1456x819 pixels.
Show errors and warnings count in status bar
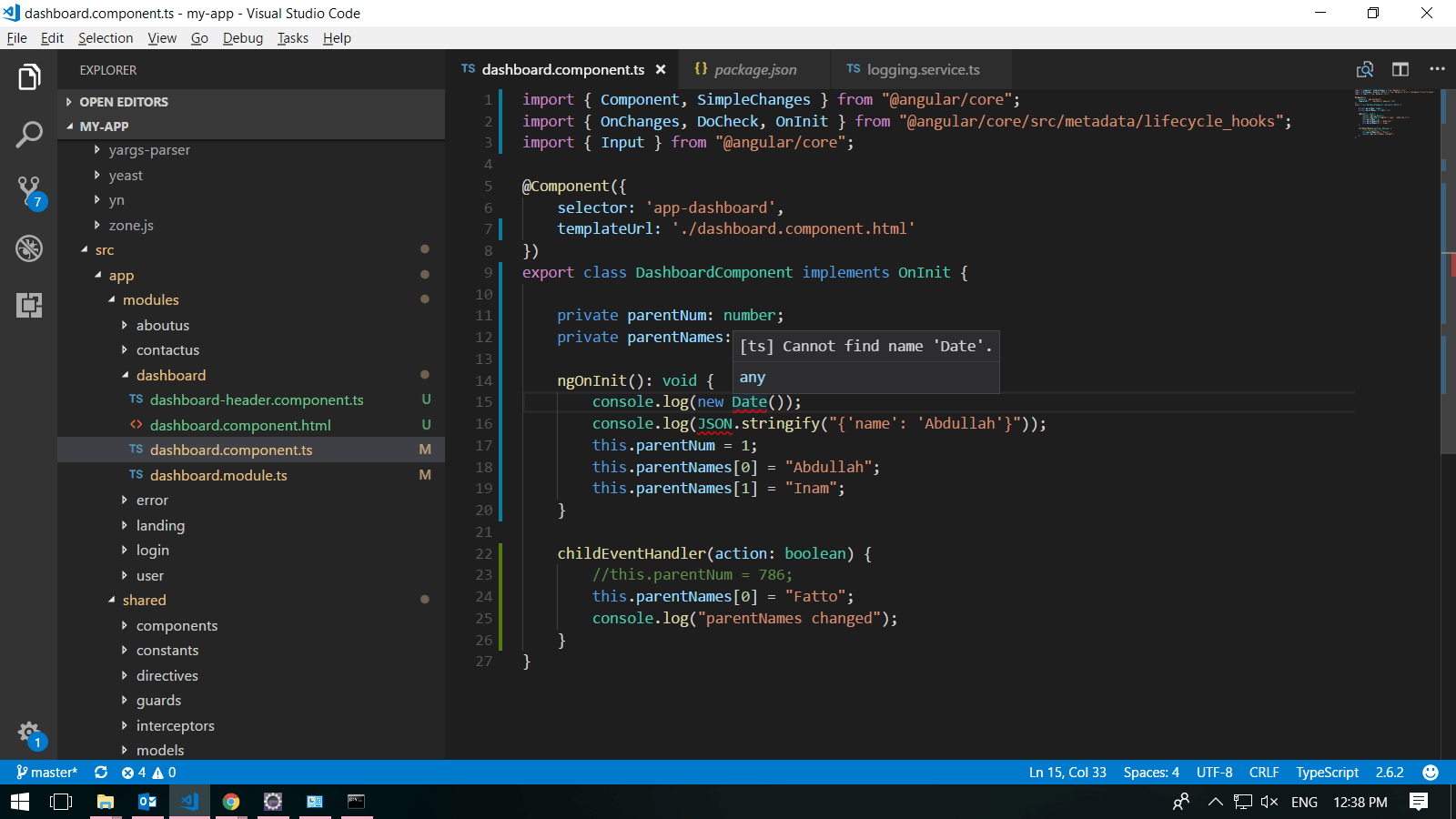pos(148,773)
